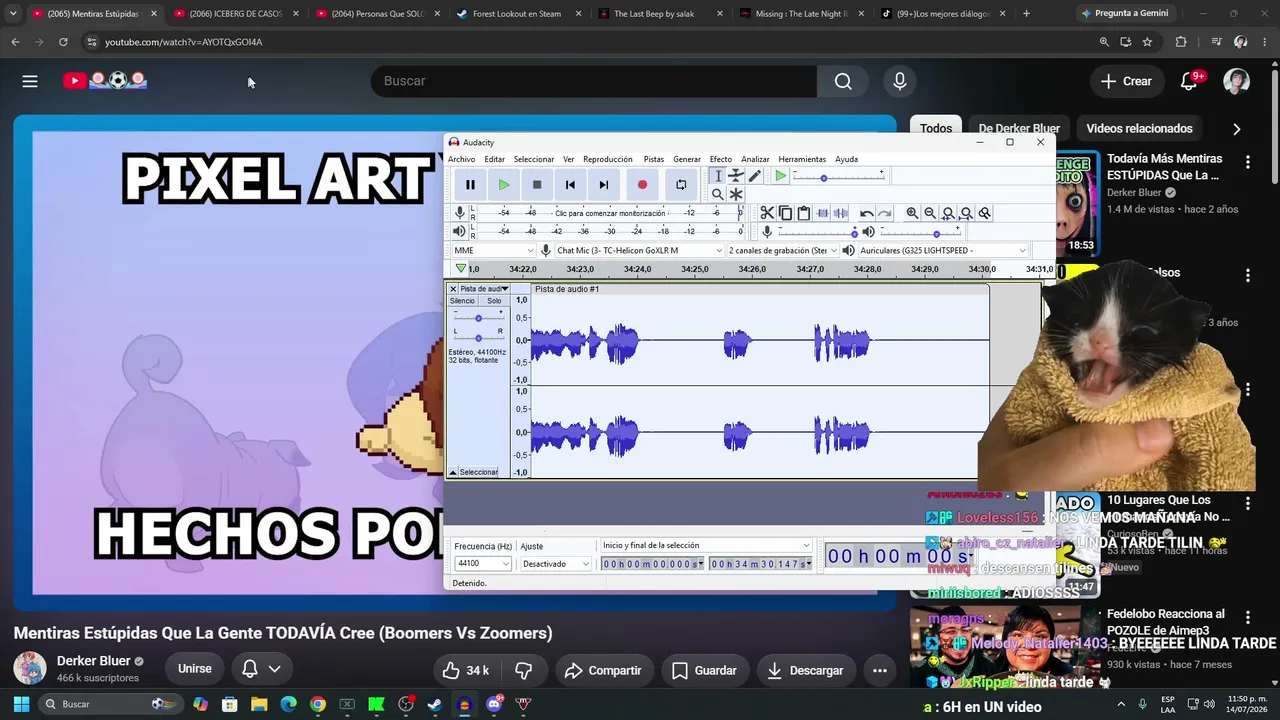Open the Herramientas menu
This screenshot has width=1280, height=720.
802,159
